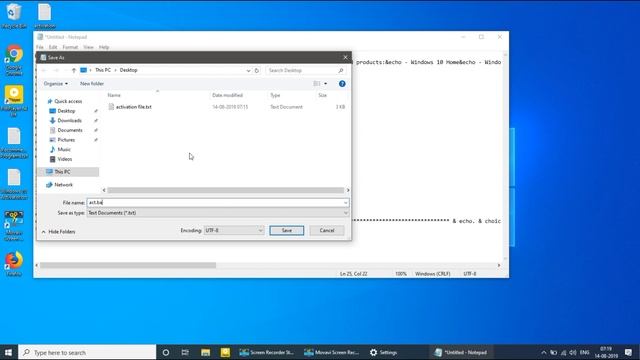
Task: Collapse the folder pane with Hide Folders
Action: click(58, 232)
